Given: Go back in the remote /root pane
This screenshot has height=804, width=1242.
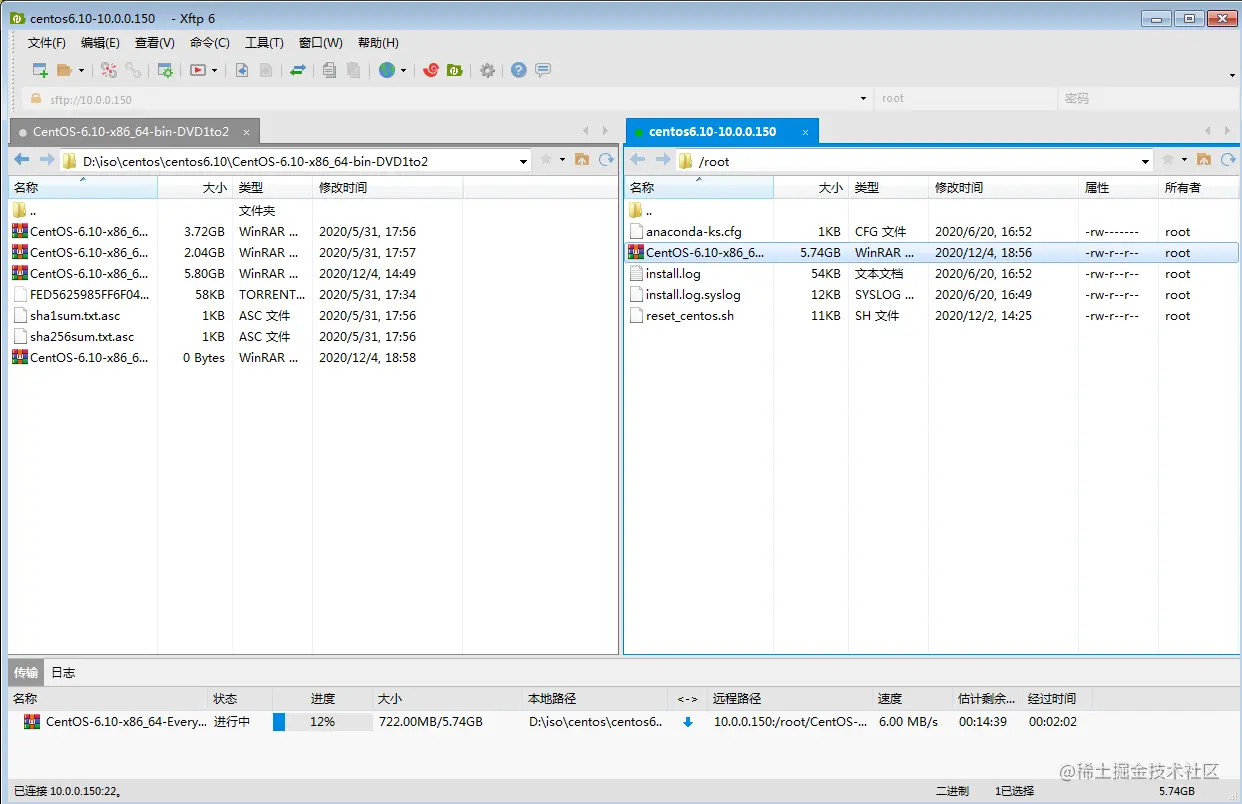Looking at the screenshot, I should (637, 160).
